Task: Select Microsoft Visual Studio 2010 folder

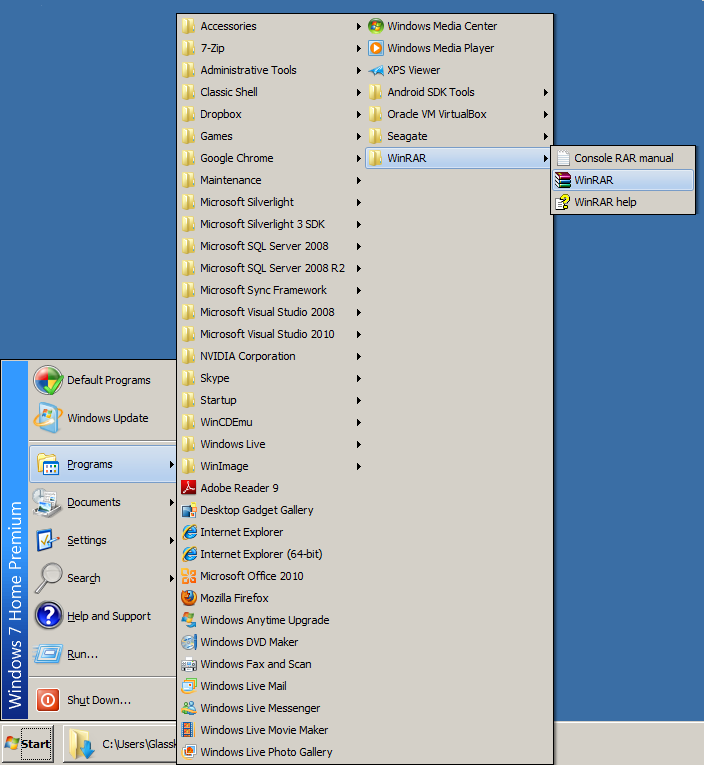Action: coord(267,334)
